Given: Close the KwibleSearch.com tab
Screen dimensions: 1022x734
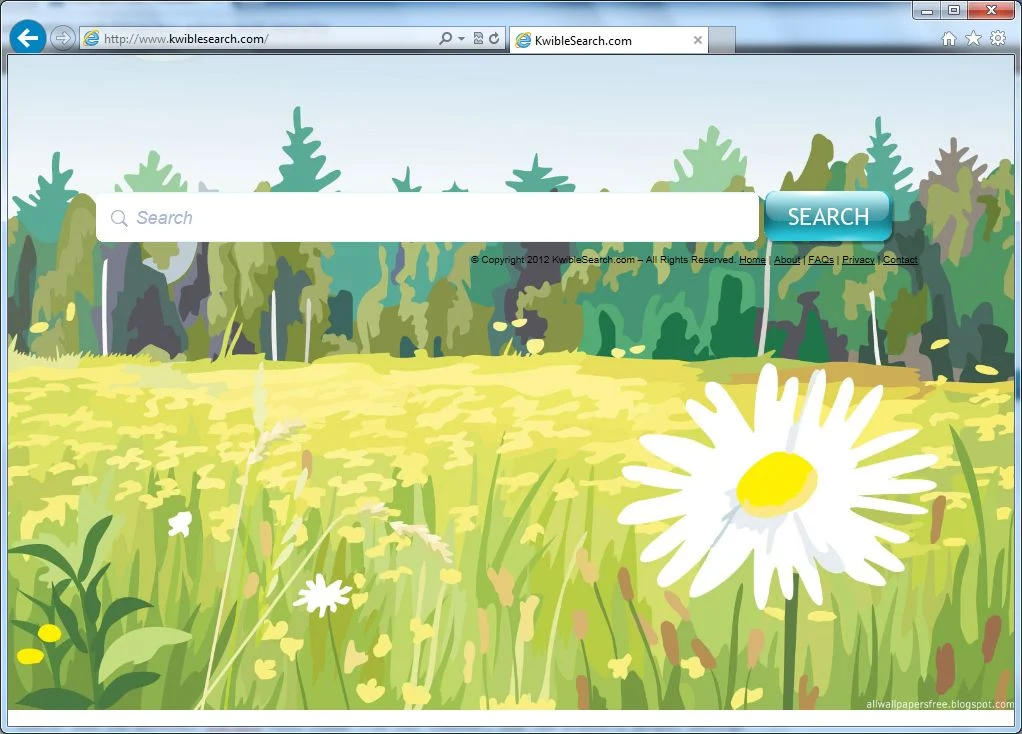Looking at the screenshot, I should coord(697,40).
